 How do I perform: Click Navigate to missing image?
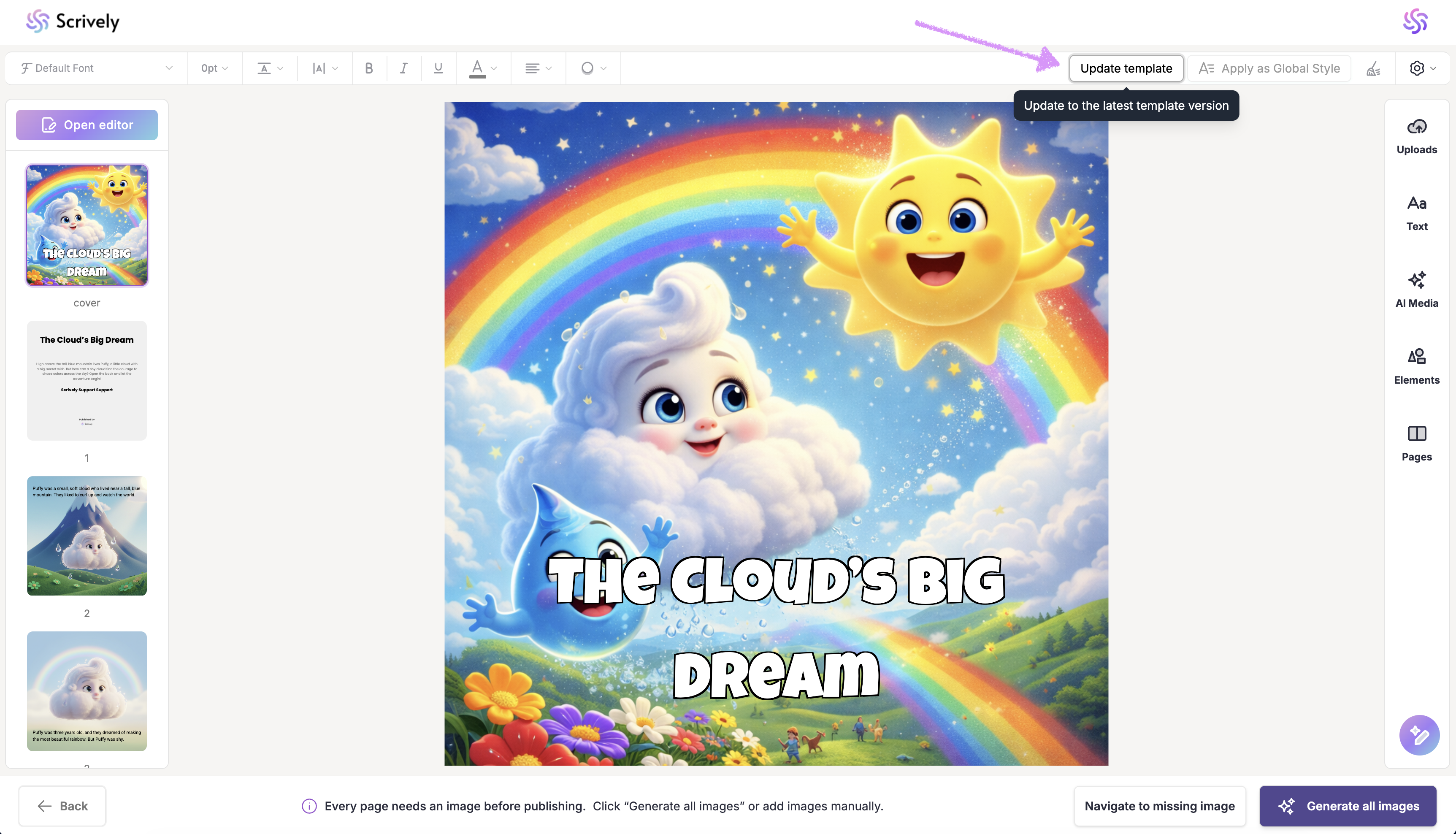[1159, 806]
